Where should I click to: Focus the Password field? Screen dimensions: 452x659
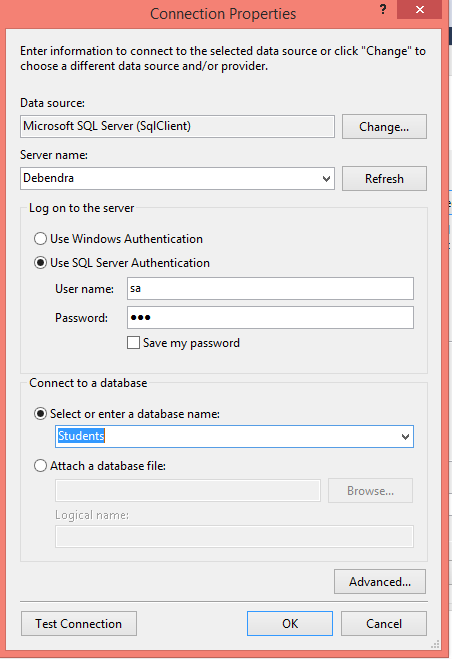(270, 317)
